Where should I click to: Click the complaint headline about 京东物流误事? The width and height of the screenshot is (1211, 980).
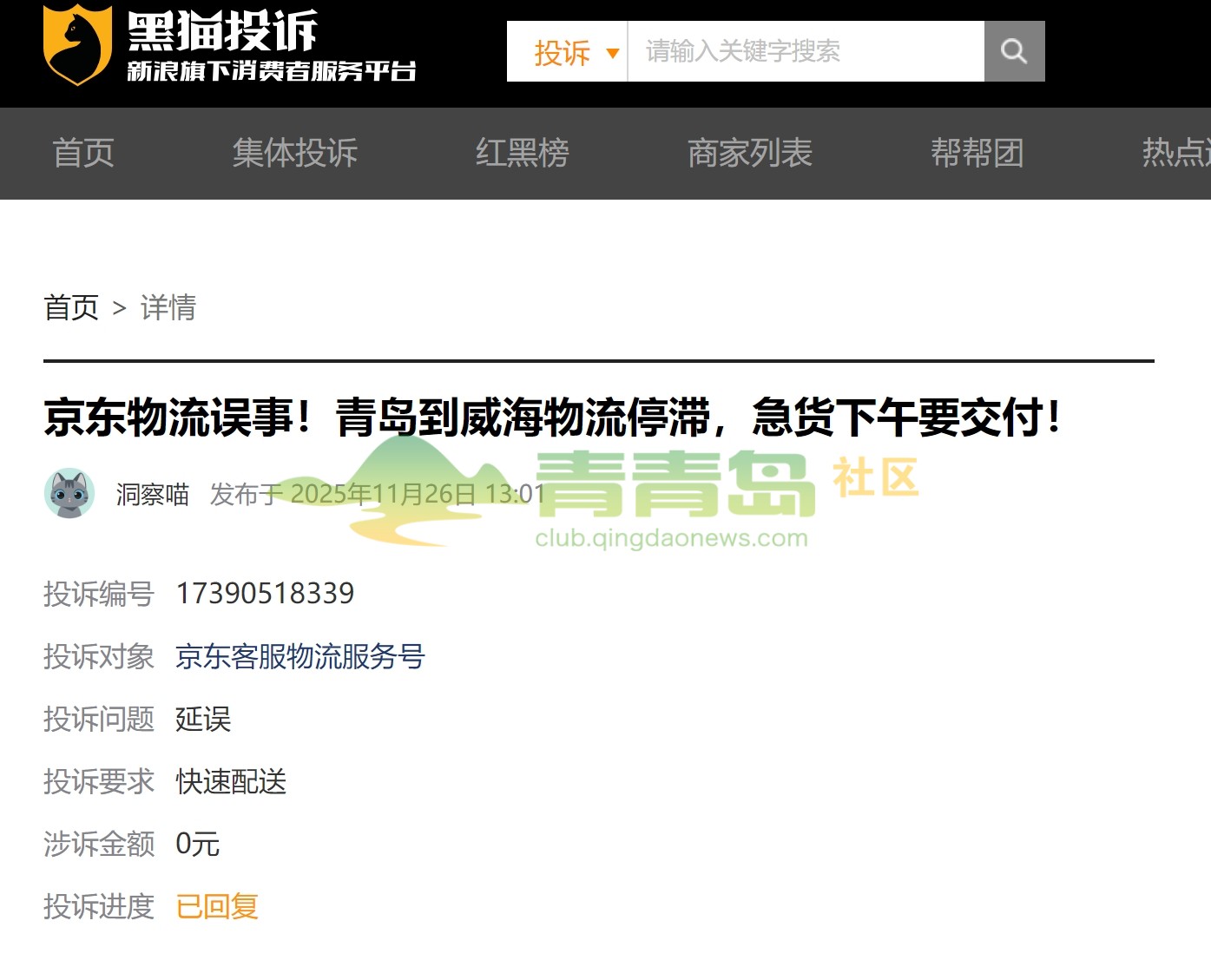pos(552,418)
